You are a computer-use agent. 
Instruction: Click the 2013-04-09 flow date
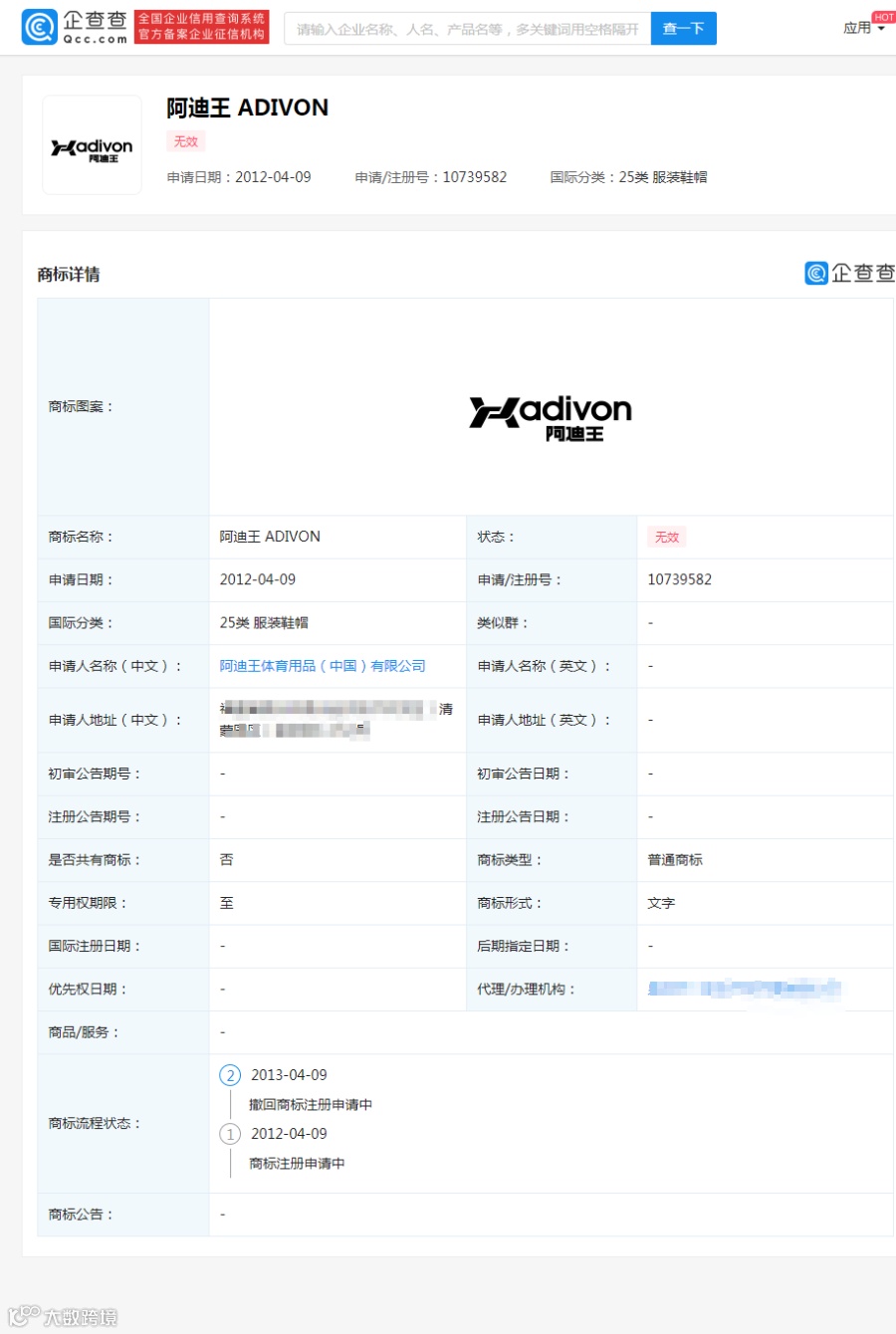[x=289, y=1075]
